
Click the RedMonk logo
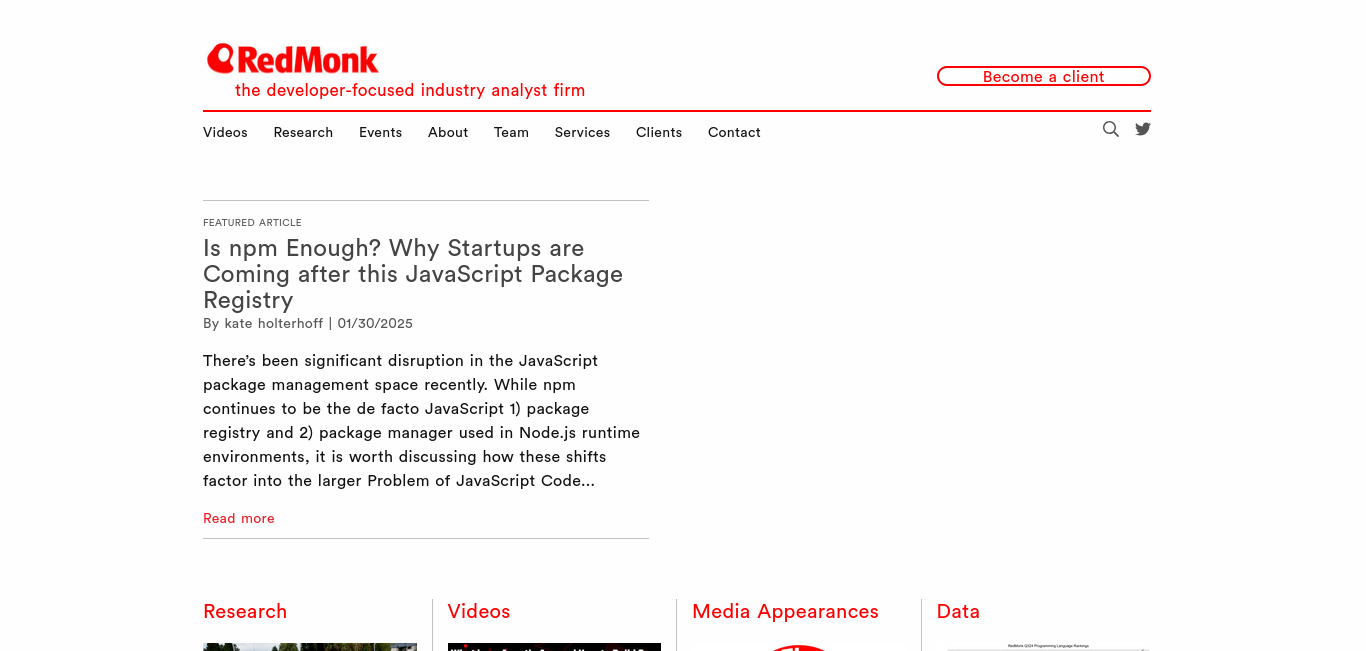[x=293, y=59]
